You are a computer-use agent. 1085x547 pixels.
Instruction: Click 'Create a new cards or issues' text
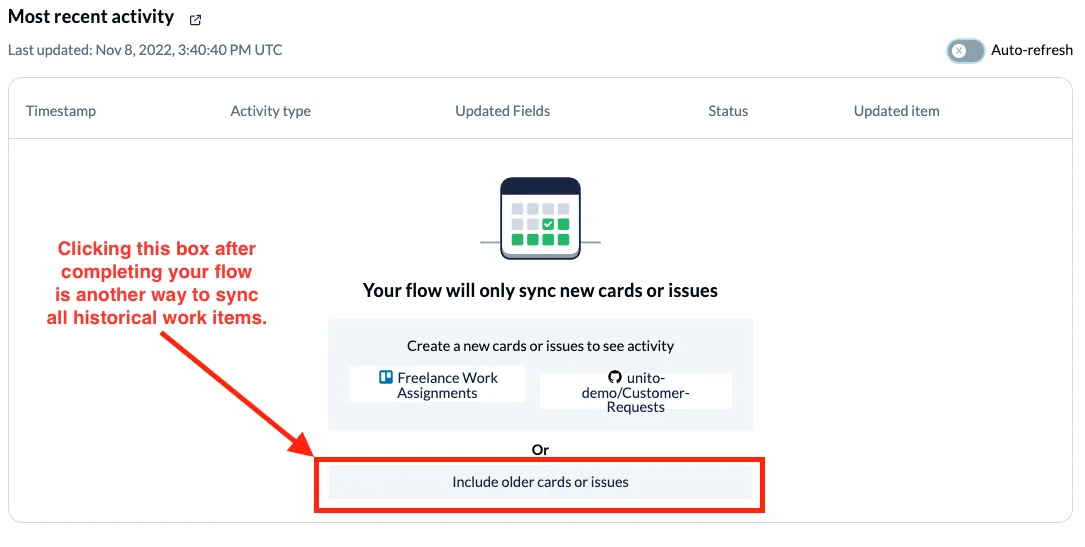pyautogui.click(x=540, y=346)
